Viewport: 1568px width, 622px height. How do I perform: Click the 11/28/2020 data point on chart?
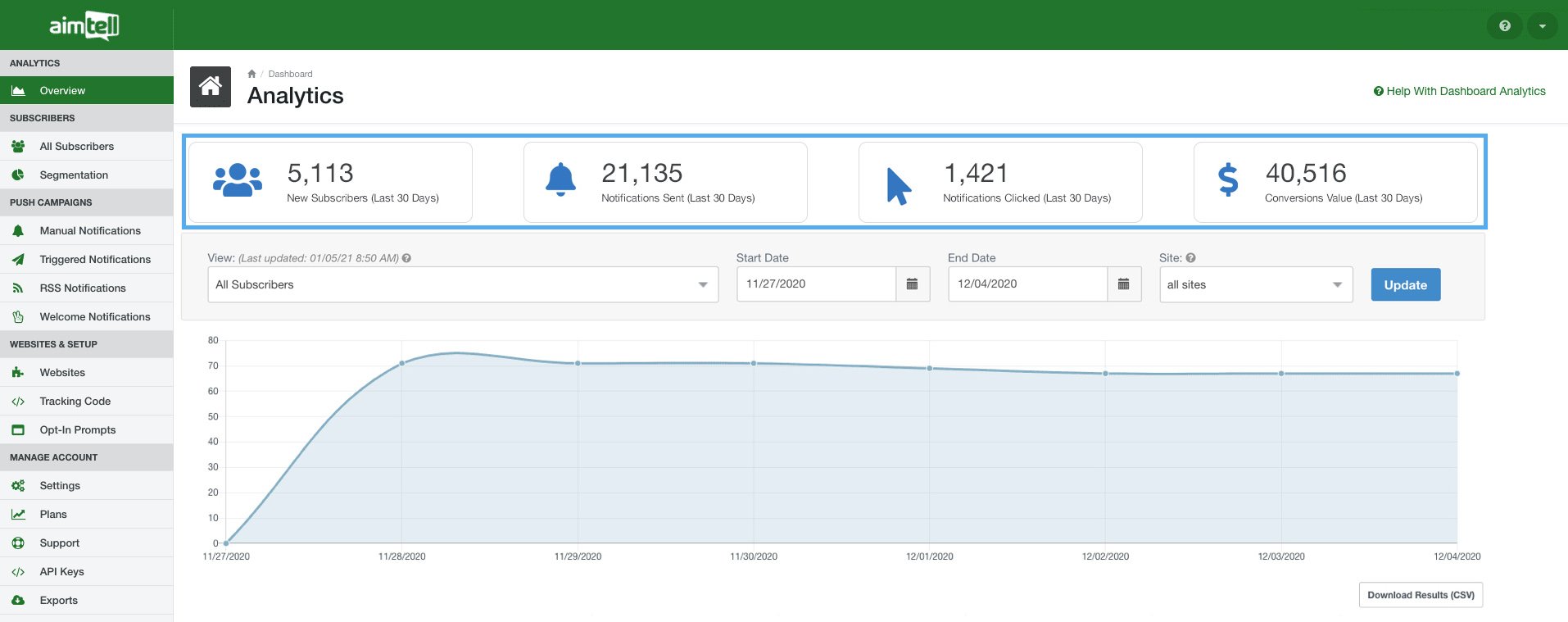click(x=402, y=363)
